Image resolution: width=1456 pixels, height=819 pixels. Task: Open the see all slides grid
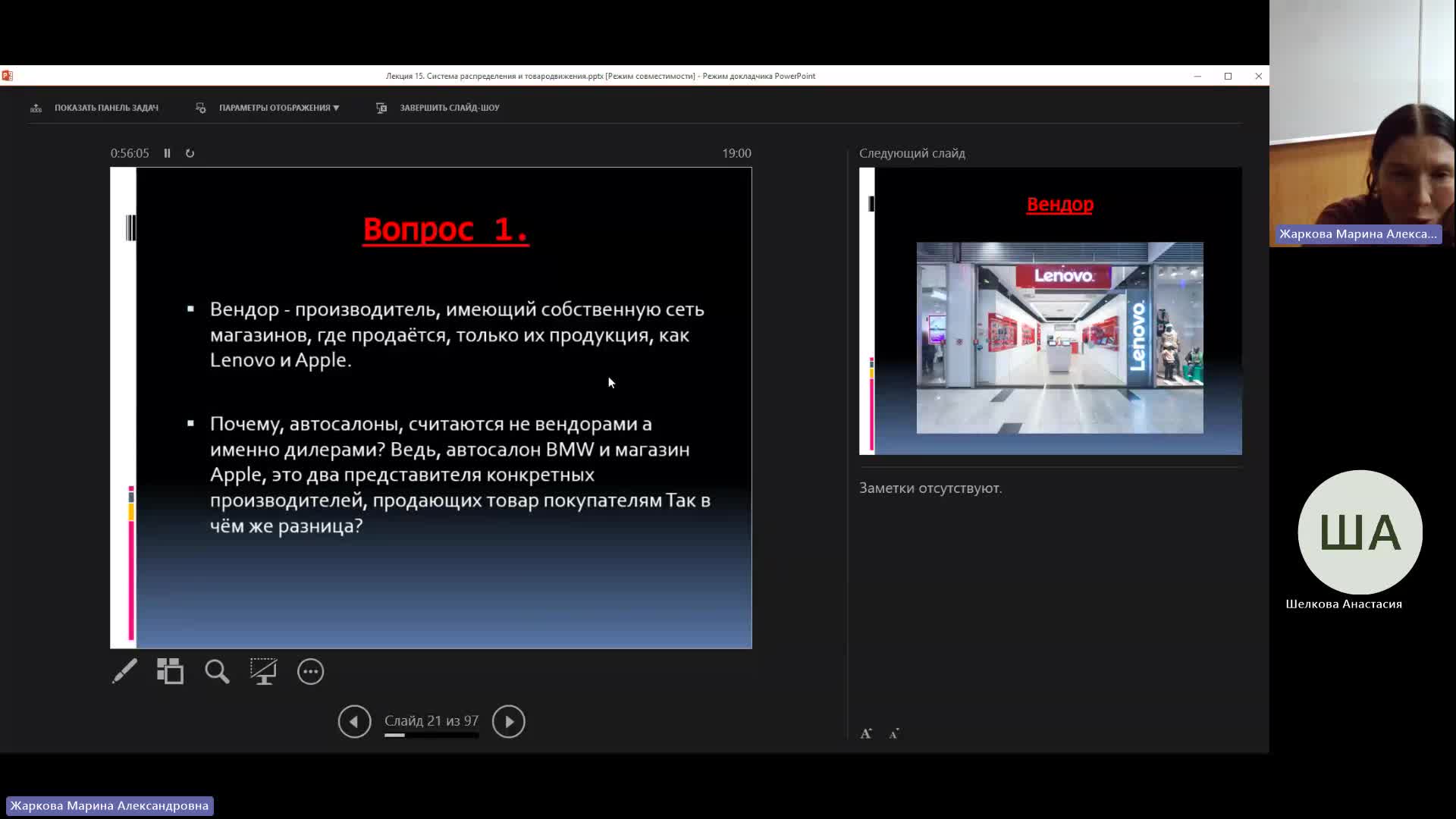pyautogui.click(x=171, y=671)
